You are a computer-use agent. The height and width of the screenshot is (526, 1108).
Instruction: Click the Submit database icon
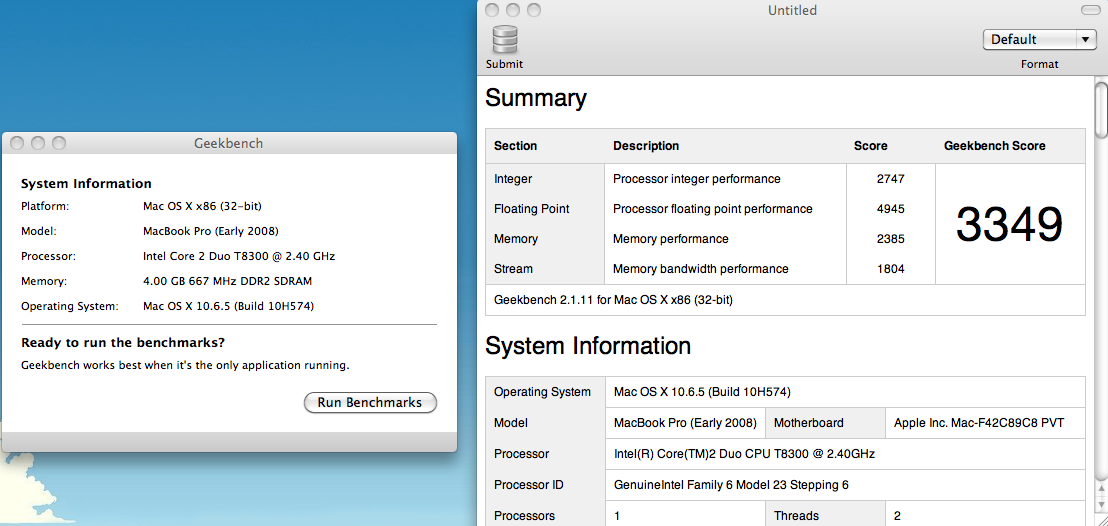click(x=505, y=40)
